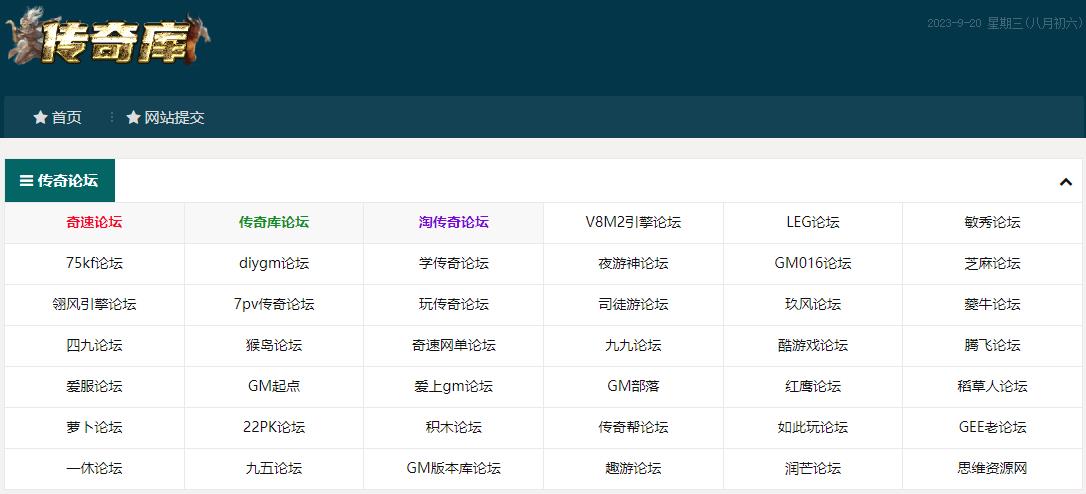This screenshot has width=1086, height=494.
Task: Visit the V8M2引擎论坛 link
Action: 633,222
